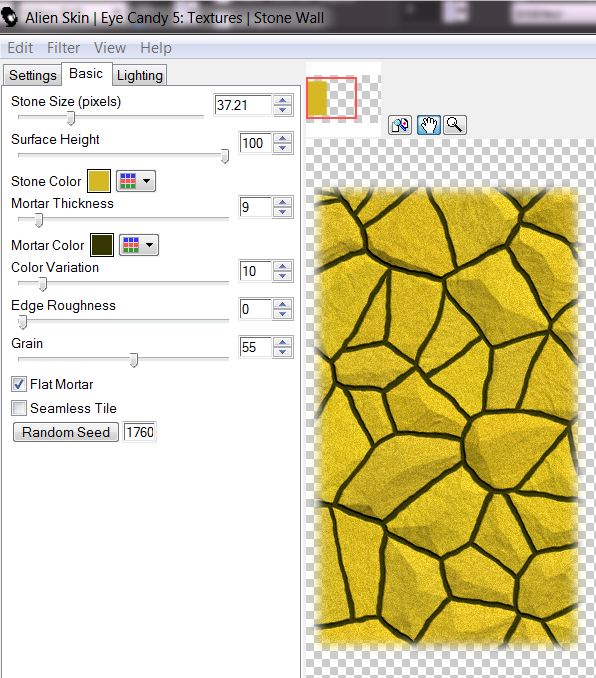Open the Stone Color palette dropdown
The height and width of the screenshot is (678, 596).
click(x=136, y=181)
